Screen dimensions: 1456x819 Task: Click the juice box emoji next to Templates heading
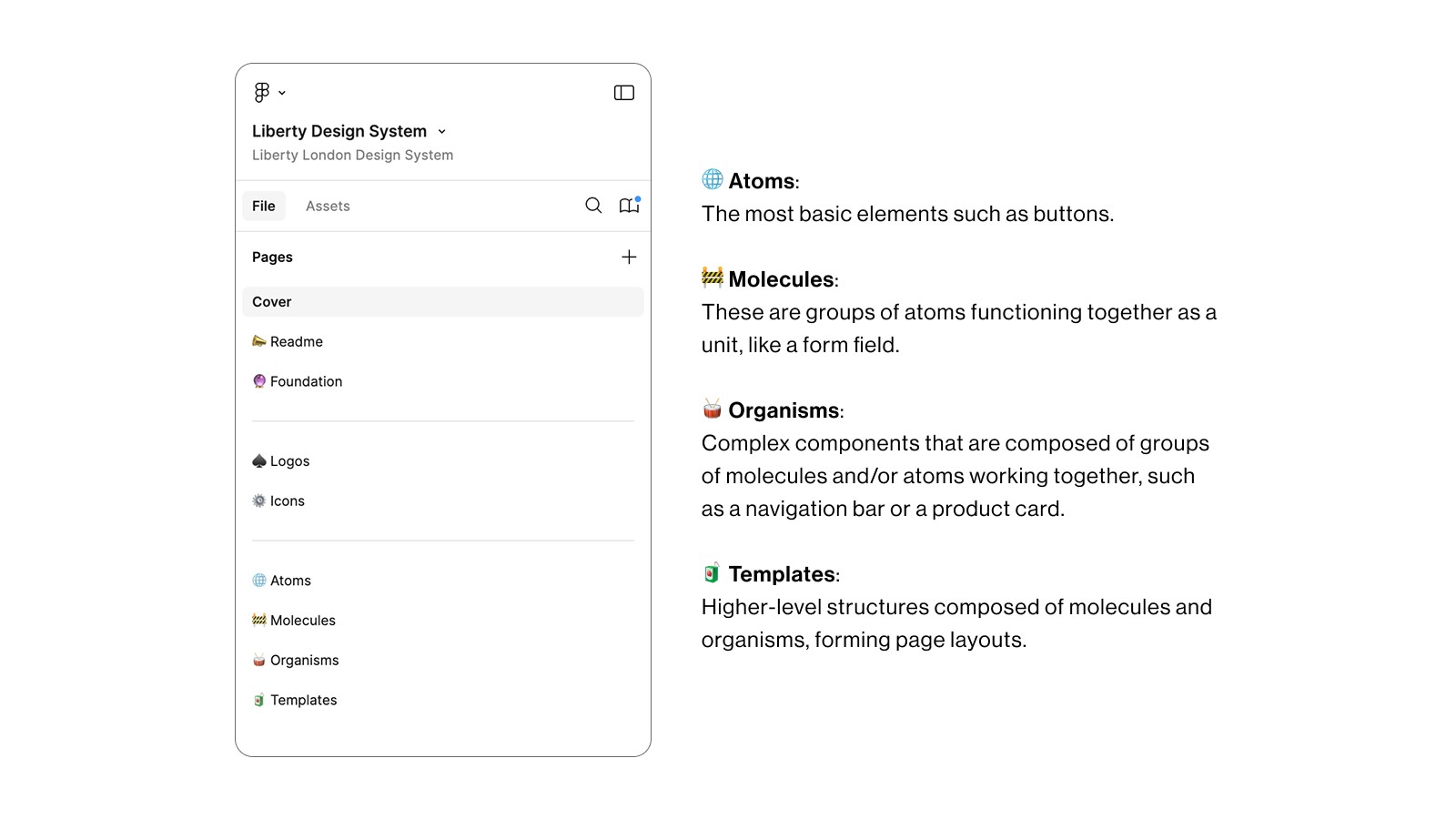click(x=713, y=572)
